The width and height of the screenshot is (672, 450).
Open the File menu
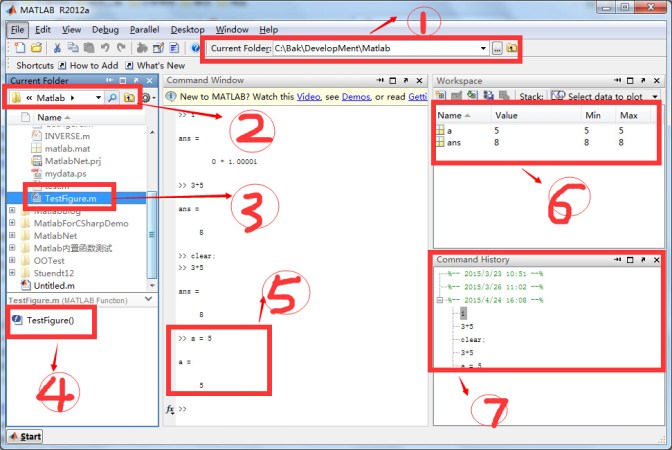(18, 30)
